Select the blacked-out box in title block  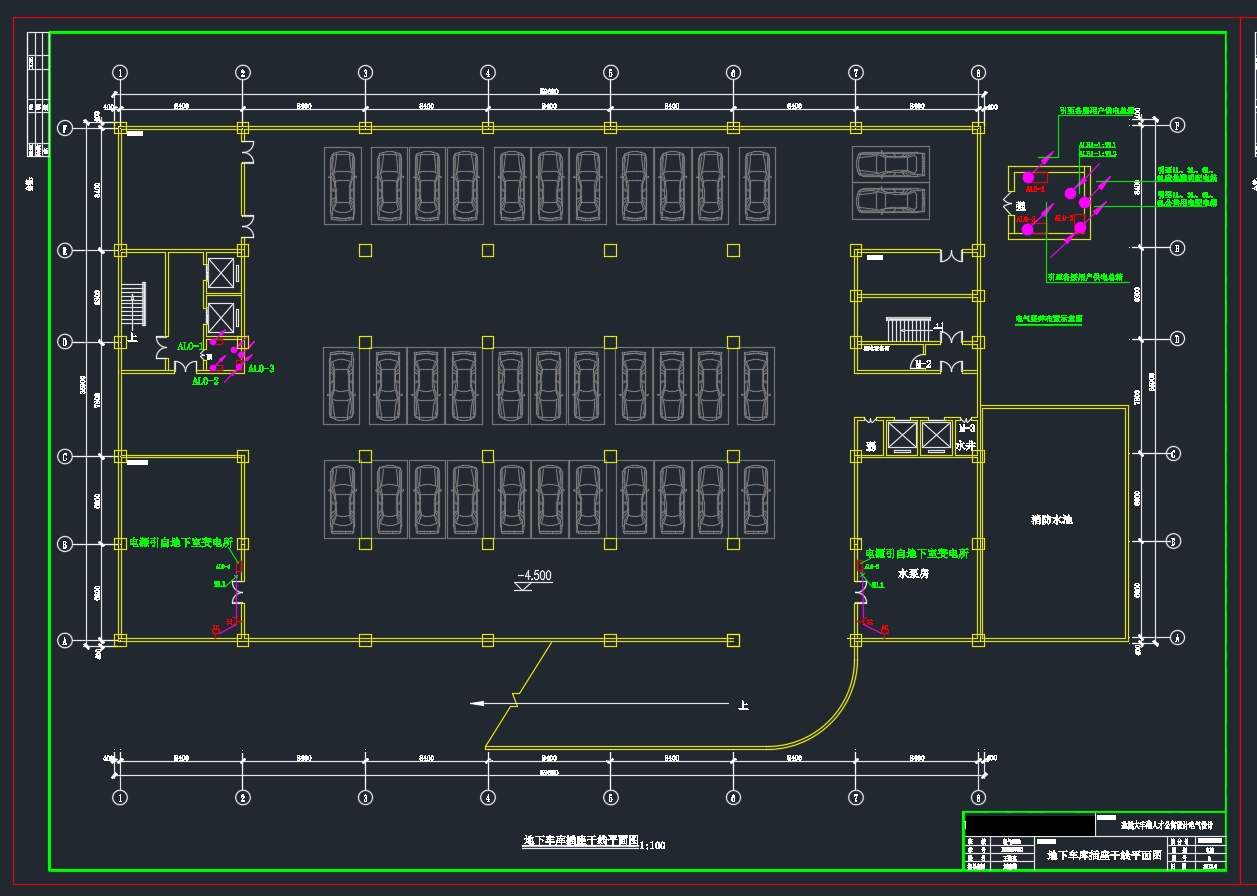coord(1029,825)
